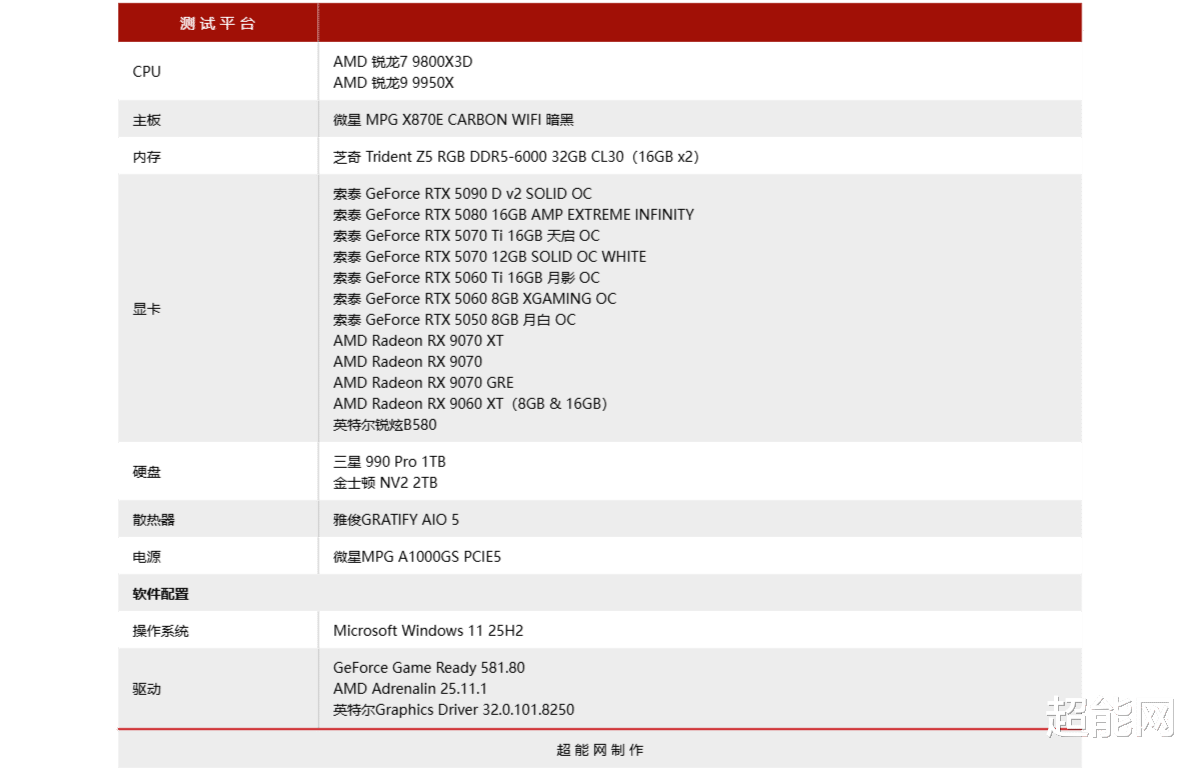
Task: Click the AMD Radeon RX 9070 GRE line
Action: point(423,383)
